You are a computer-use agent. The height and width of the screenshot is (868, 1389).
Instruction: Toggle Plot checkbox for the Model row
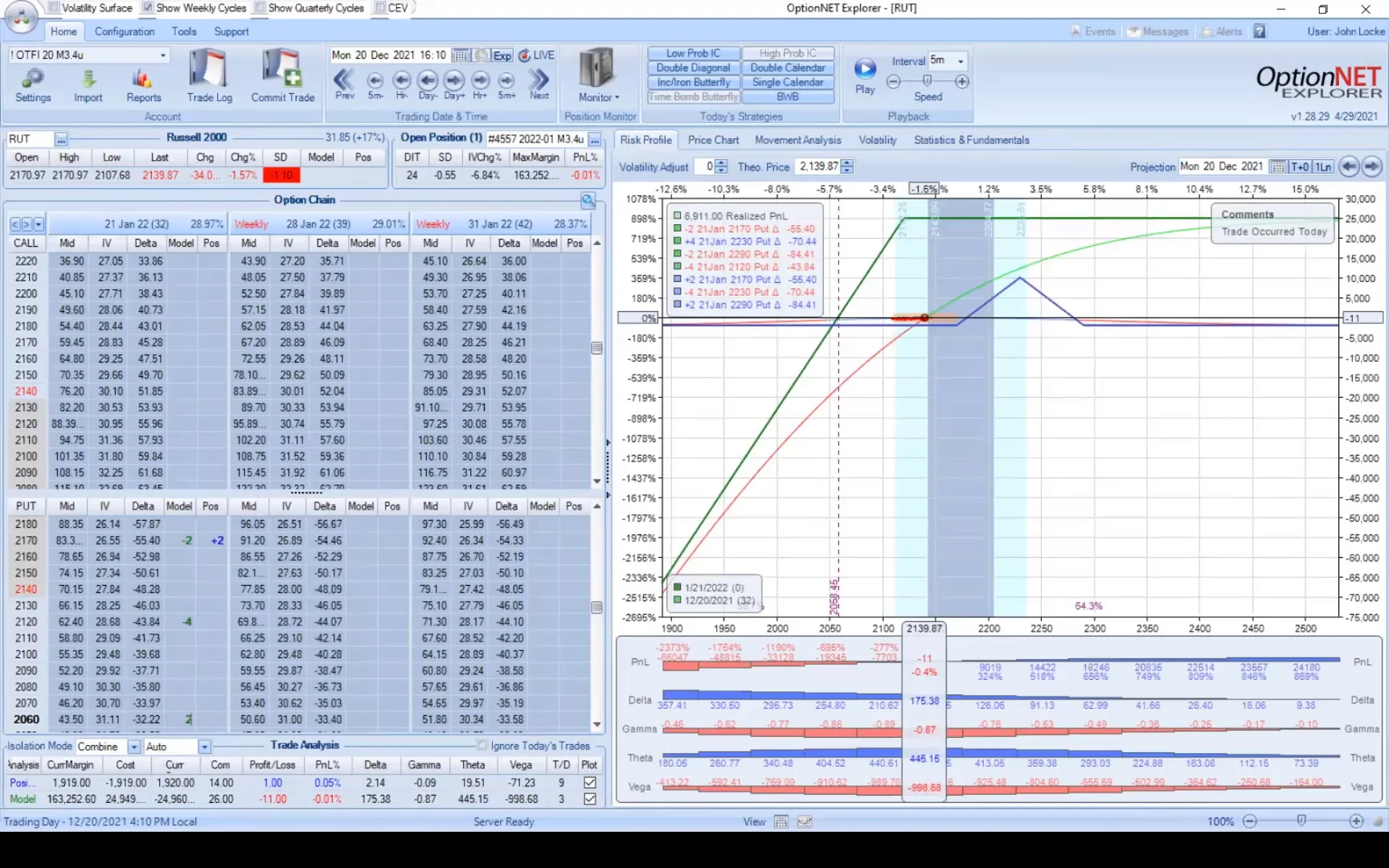[590, 799]
